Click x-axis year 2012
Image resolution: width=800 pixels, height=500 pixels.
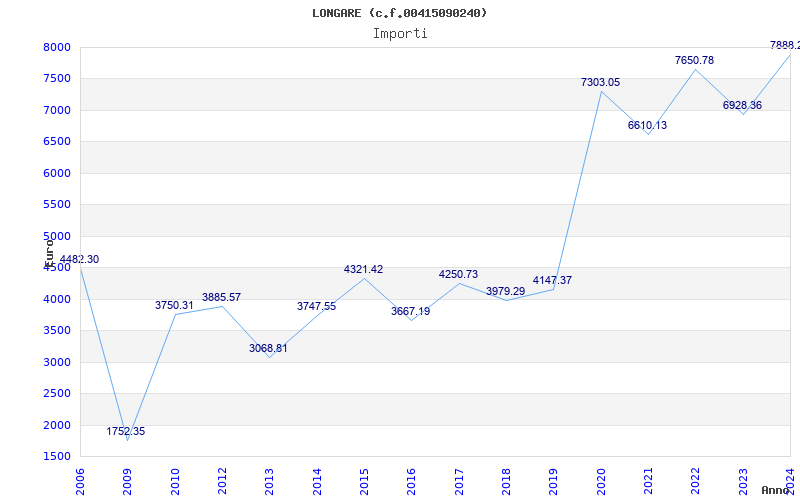(x=222, y=481)
